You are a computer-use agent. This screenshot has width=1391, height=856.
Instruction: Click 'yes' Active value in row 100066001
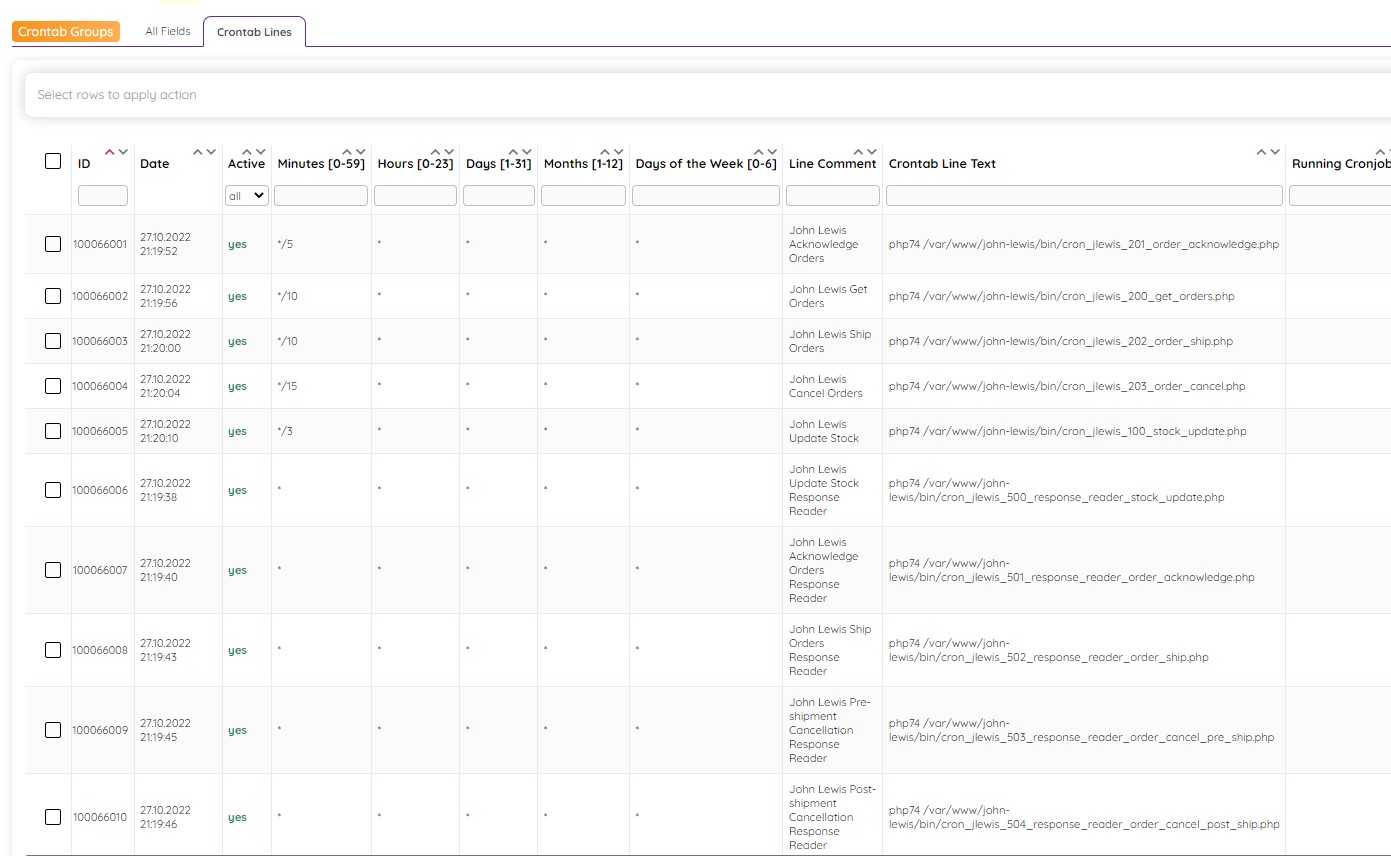click(237, 245)
